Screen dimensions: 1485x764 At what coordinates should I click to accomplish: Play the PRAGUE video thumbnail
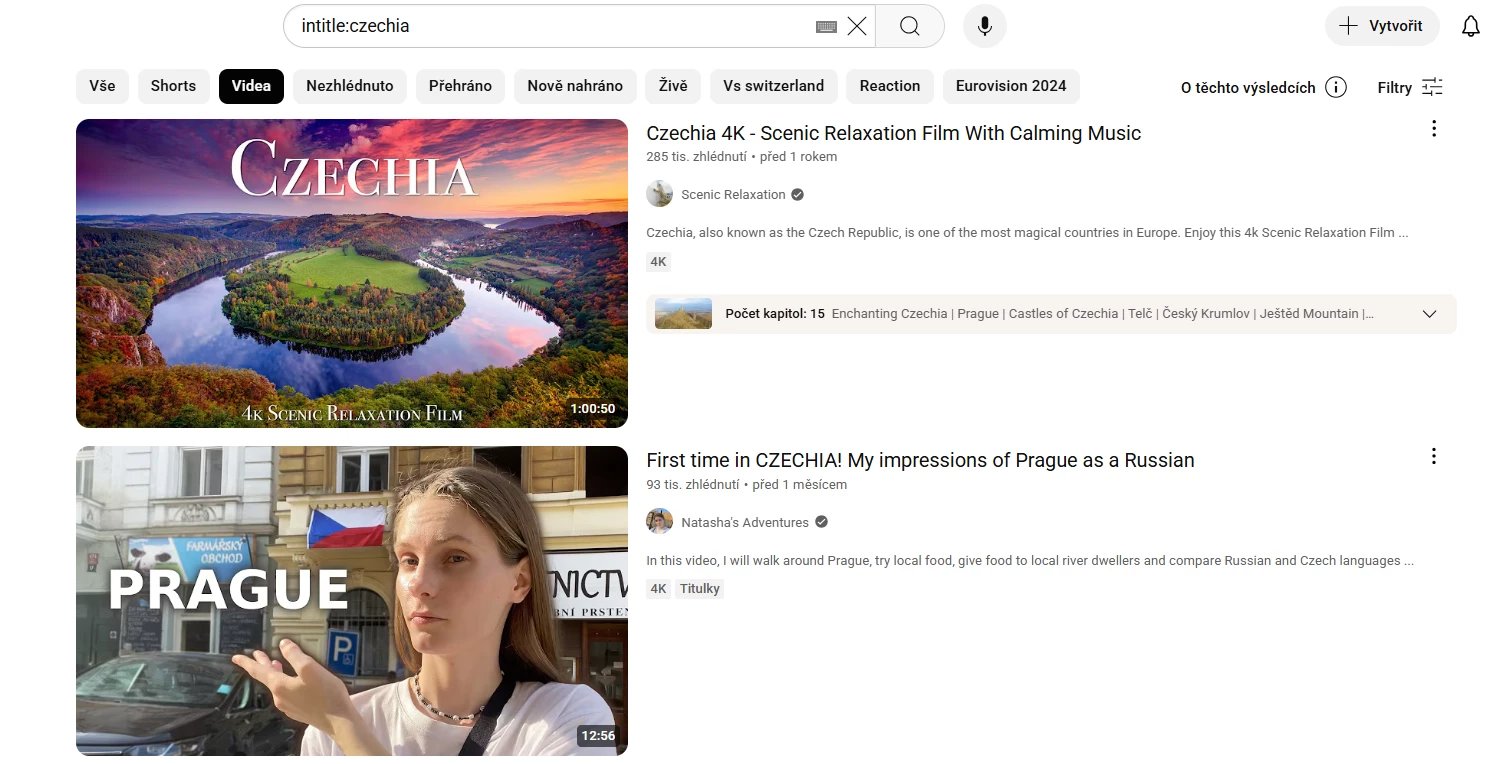click(x=351, y=600)
